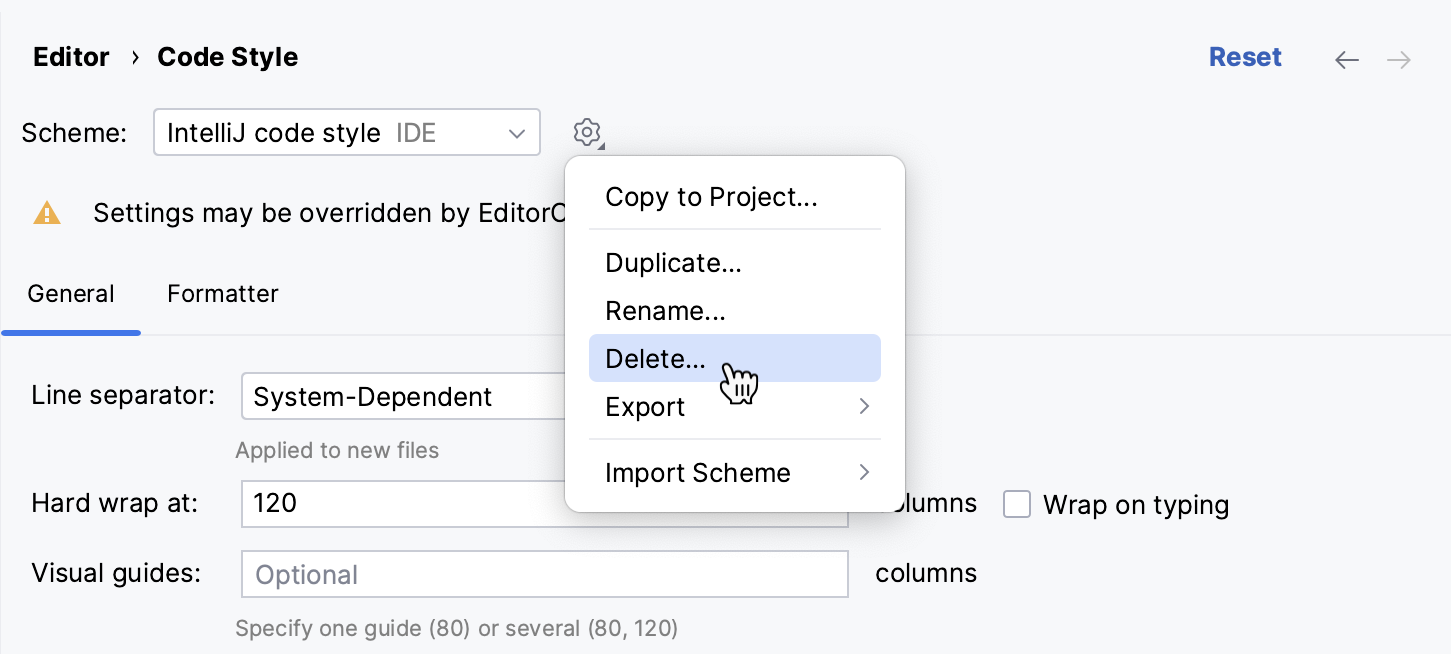This screenshot has width=1451, height=654.
Task: Open the Line separator dropdown
Action: coord(400,397)
